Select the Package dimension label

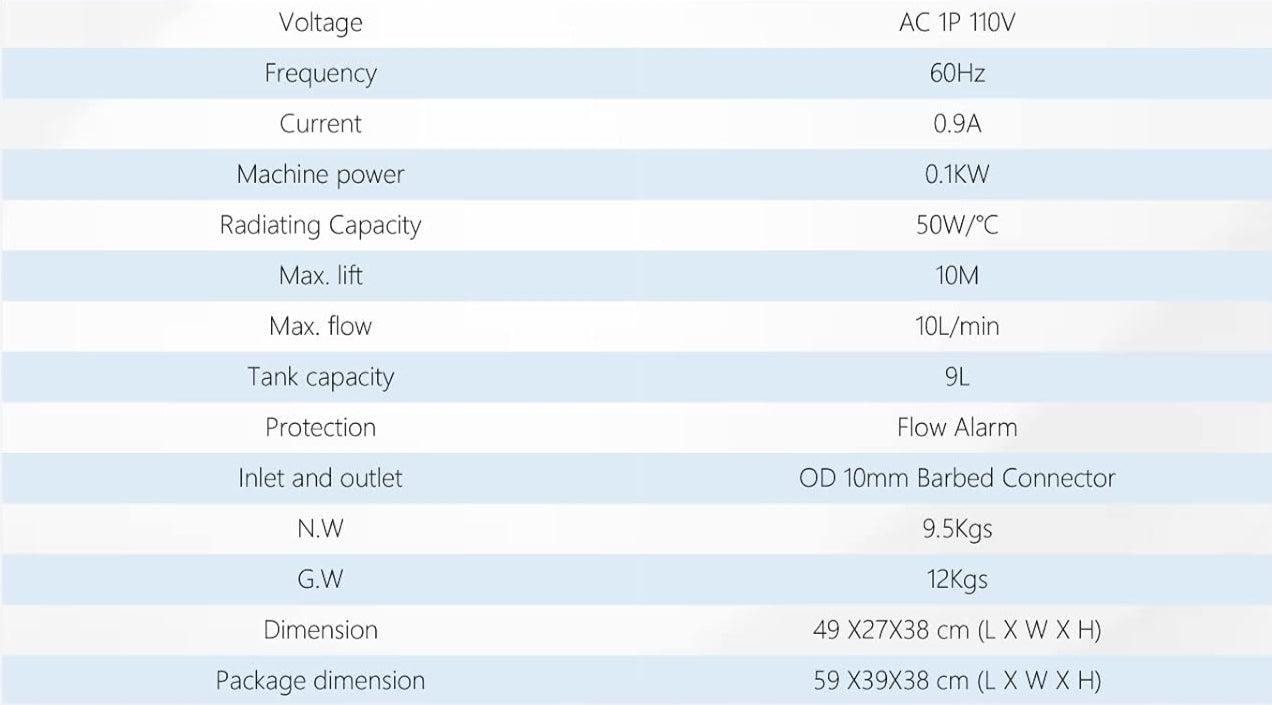coord(320,680)
